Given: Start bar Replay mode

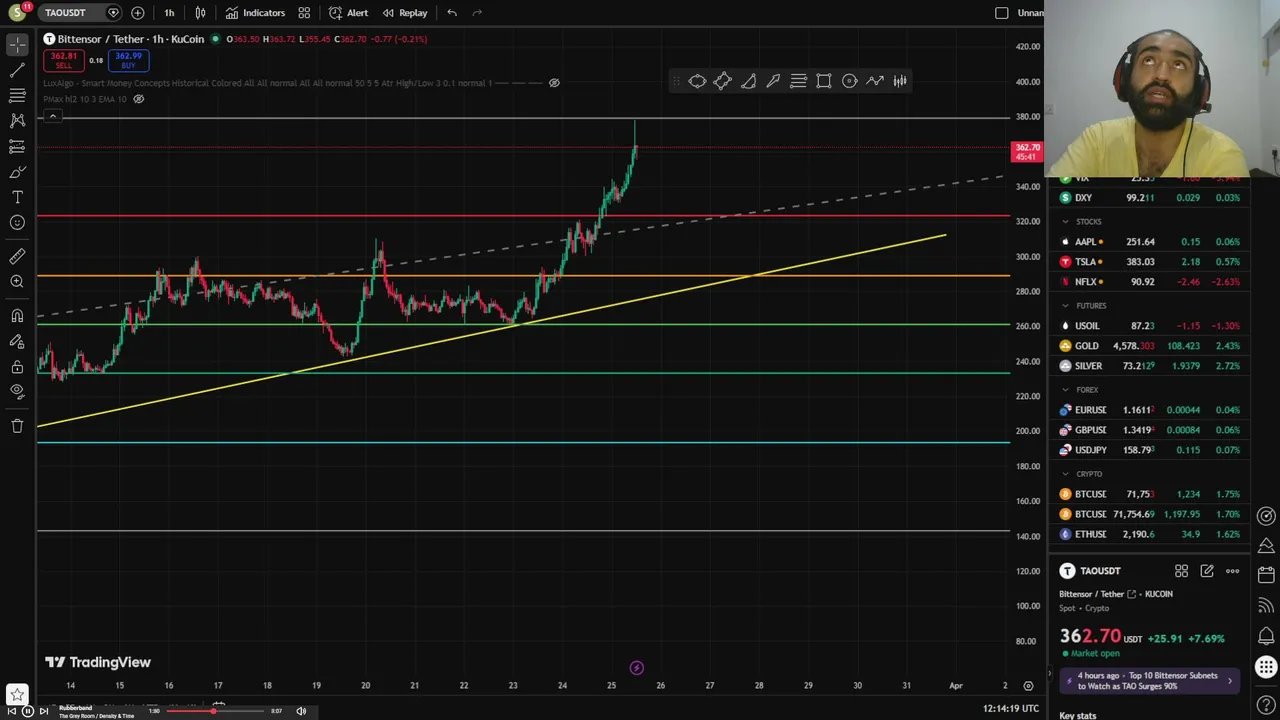Looking at the screenshot, I should 405,13.
